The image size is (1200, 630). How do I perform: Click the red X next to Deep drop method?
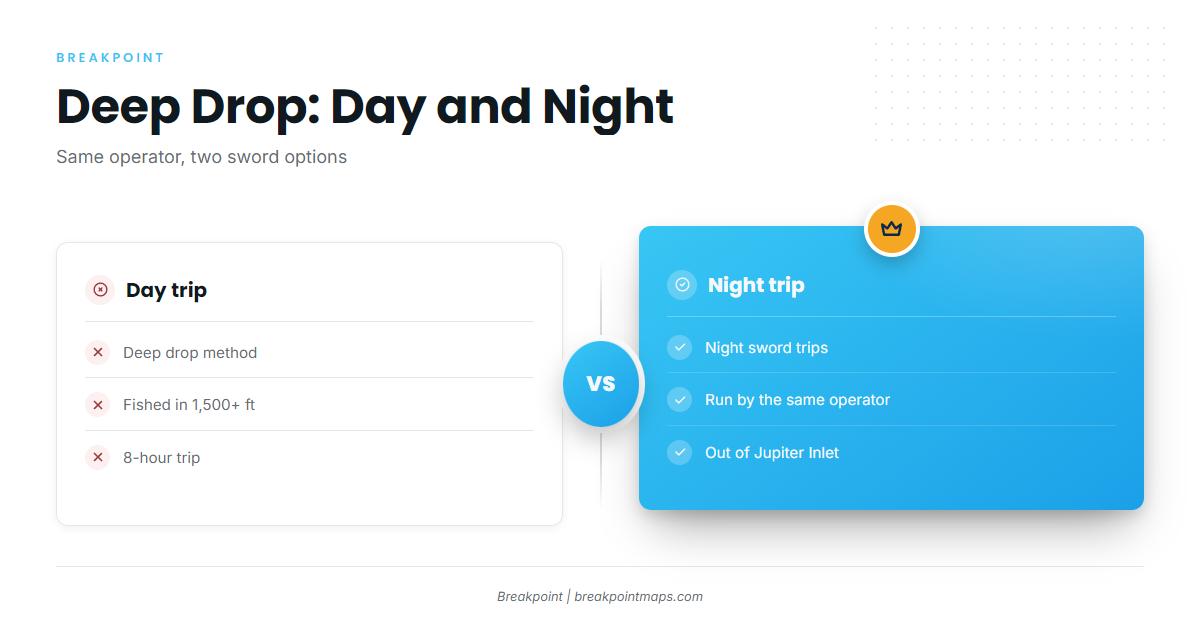(x=98, y=352)
